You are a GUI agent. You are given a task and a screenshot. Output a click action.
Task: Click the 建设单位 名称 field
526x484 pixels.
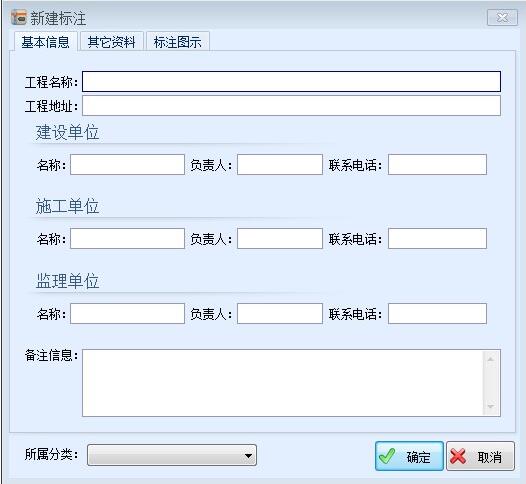127,164
